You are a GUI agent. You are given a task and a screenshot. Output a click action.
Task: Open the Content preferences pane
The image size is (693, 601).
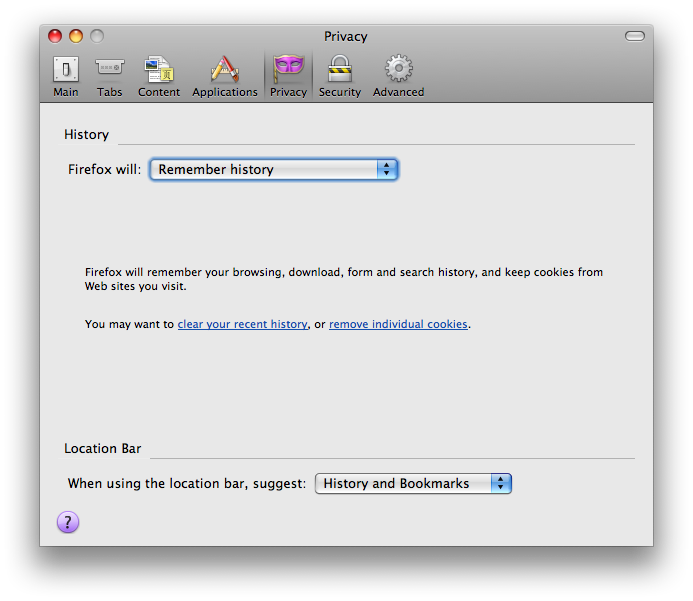point(159,76)
